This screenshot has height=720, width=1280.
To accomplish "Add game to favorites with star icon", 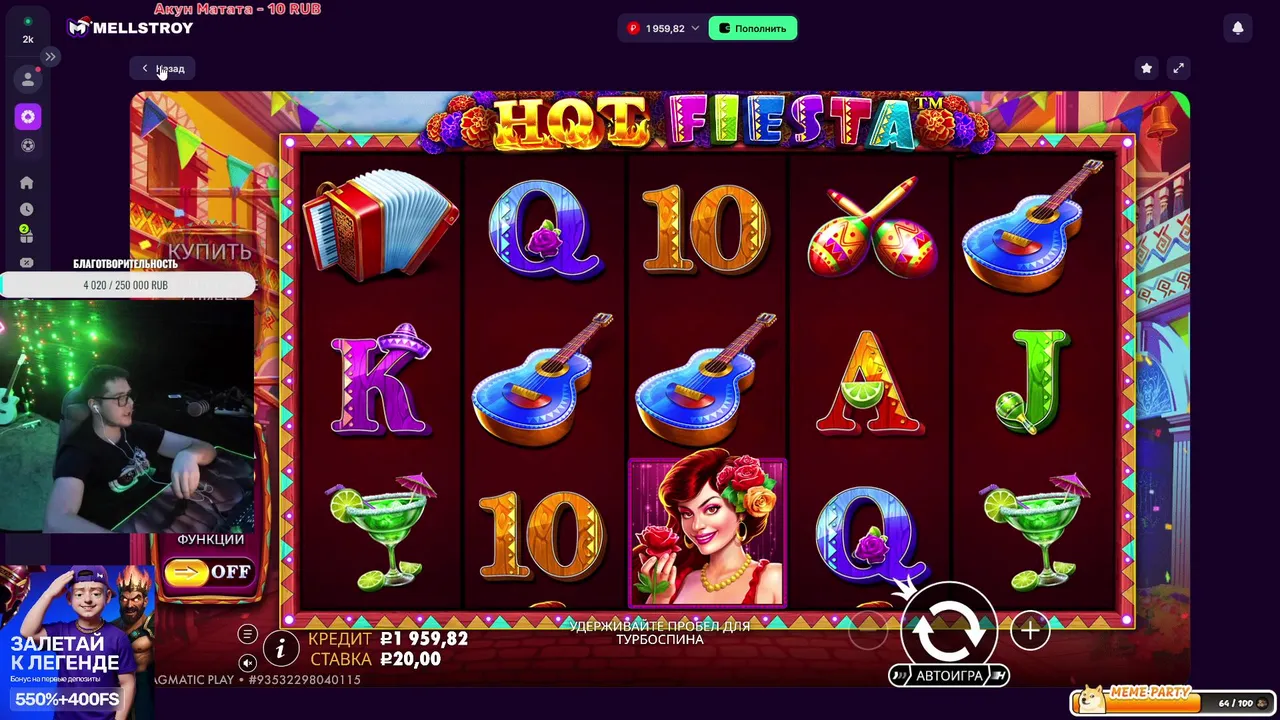I will pos(1146,68).
